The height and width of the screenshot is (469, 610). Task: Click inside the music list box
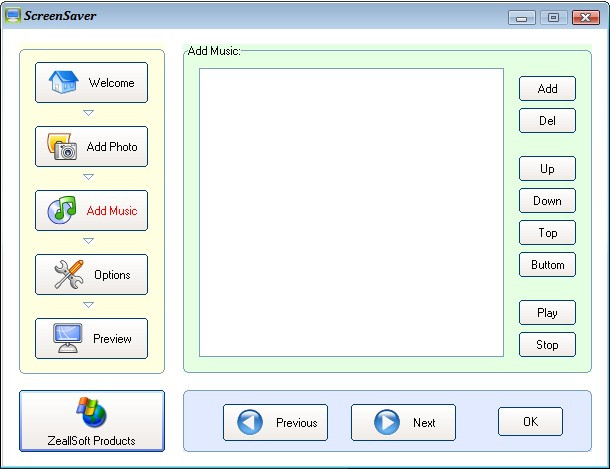click(351, 212)
